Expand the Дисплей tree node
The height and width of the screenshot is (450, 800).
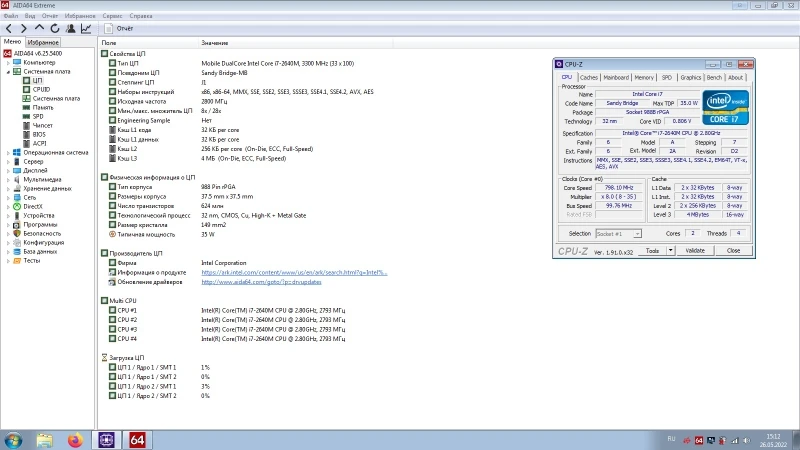click(8, 171)
